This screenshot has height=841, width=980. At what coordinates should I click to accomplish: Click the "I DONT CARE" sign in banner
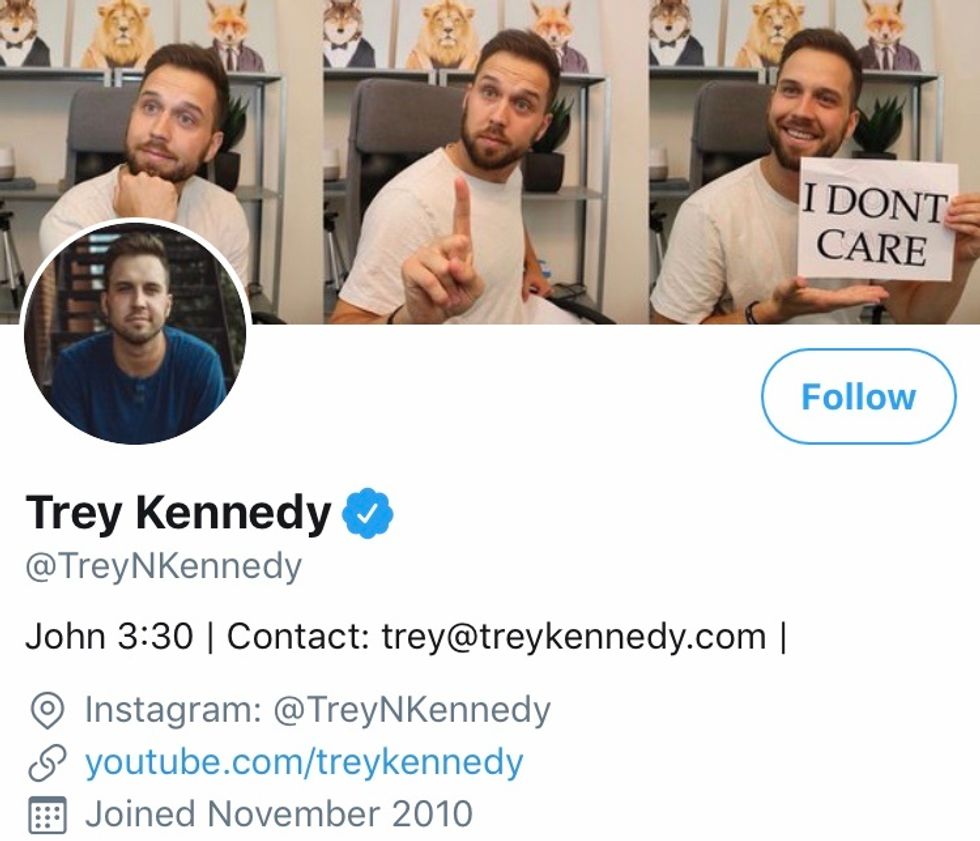click(x=878, y=220)
